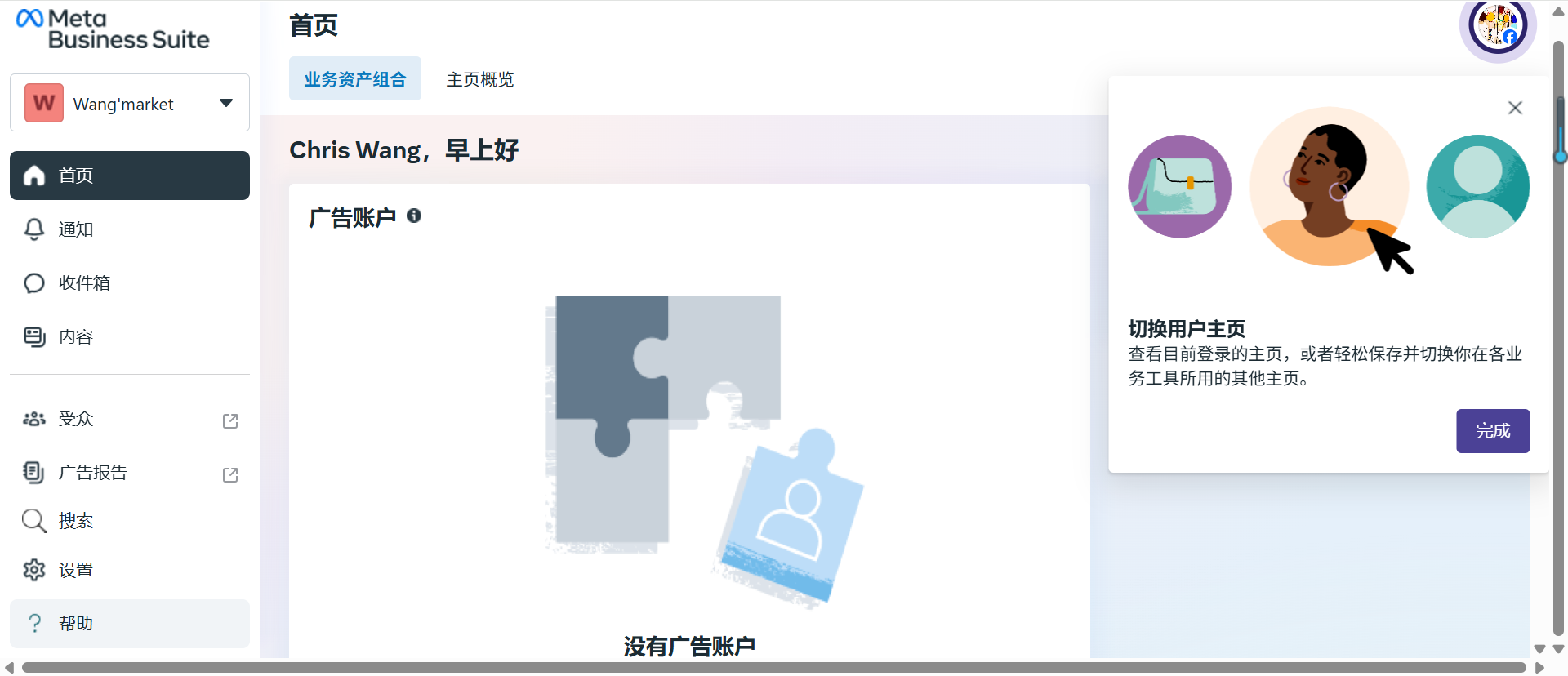Close the 切换用户主页 popup
Viewport: 1568px width, 676px height.
point(1515,108)
